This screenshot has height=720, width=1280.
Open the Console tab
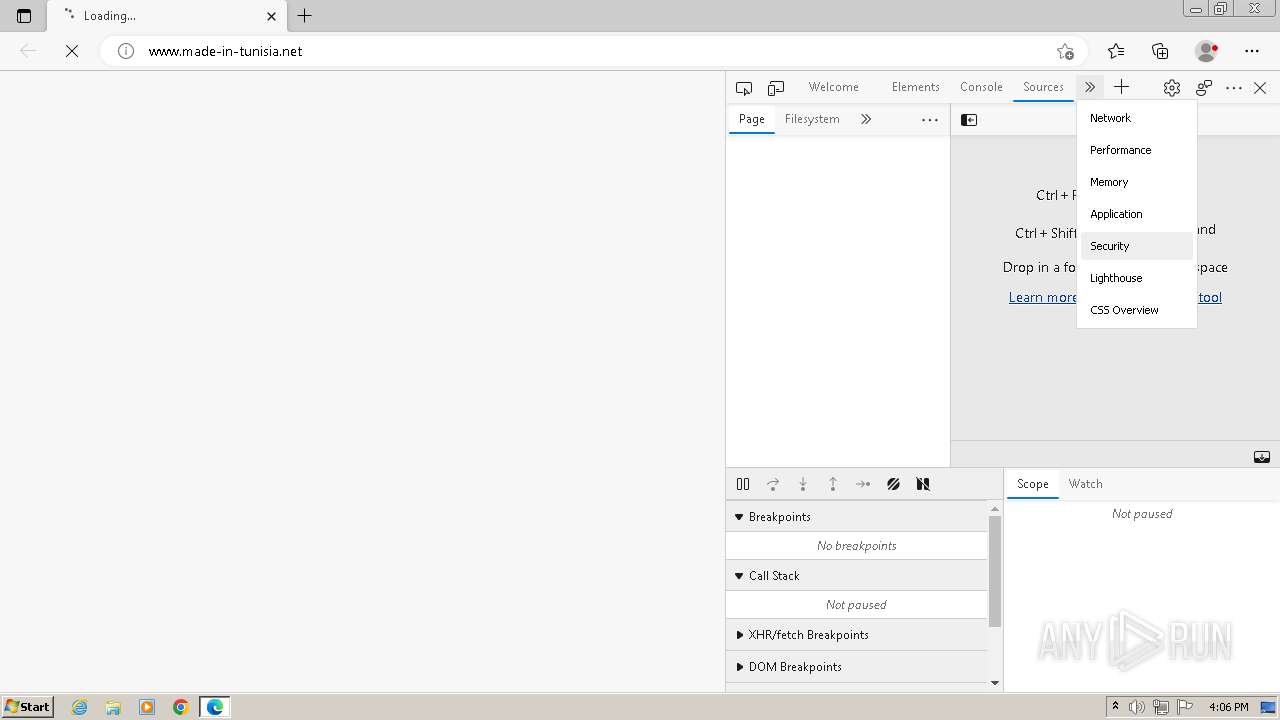tap(981, 87)
